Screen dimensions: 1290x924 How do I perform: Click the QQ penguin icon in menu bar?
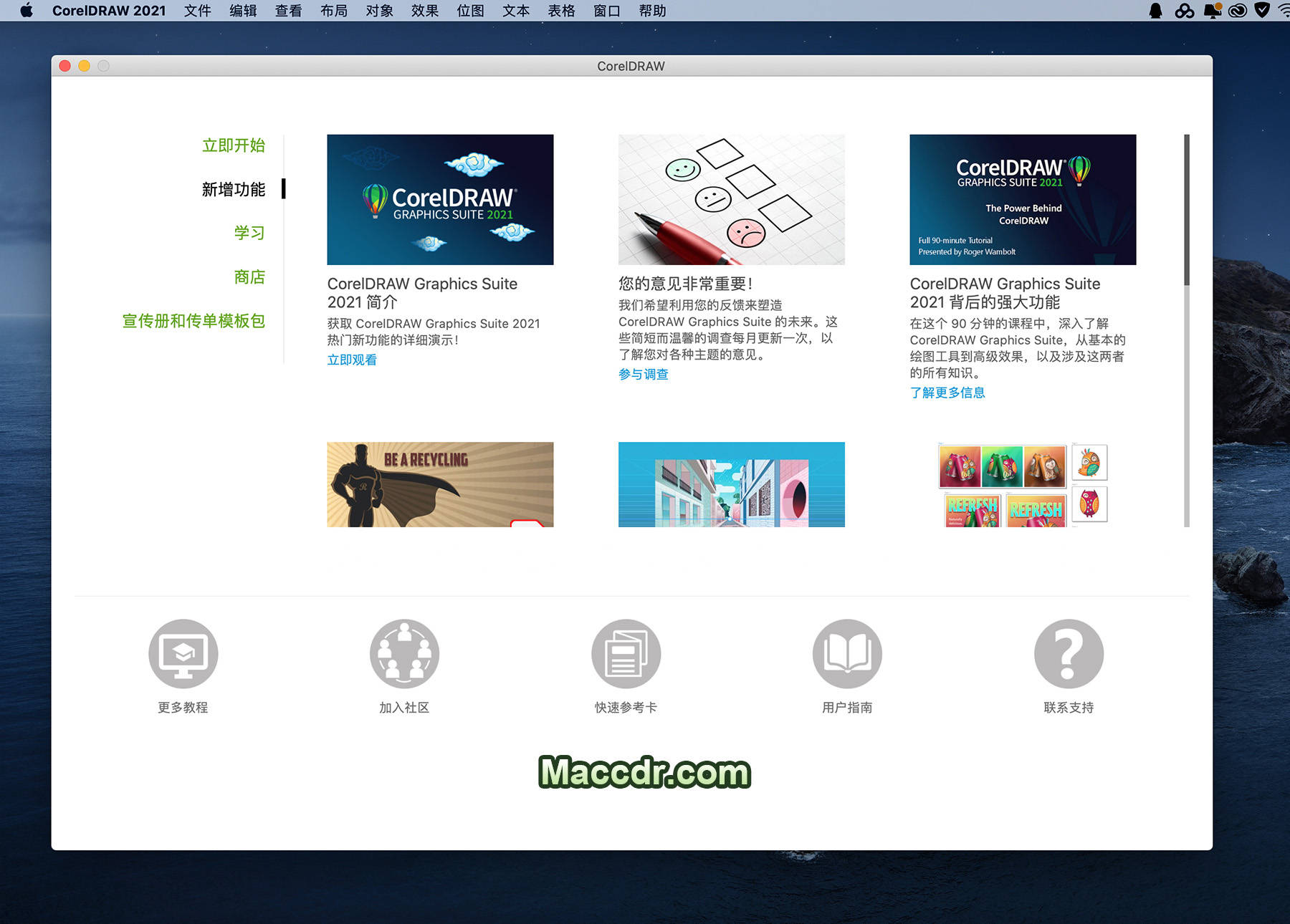coord(1155,10)
